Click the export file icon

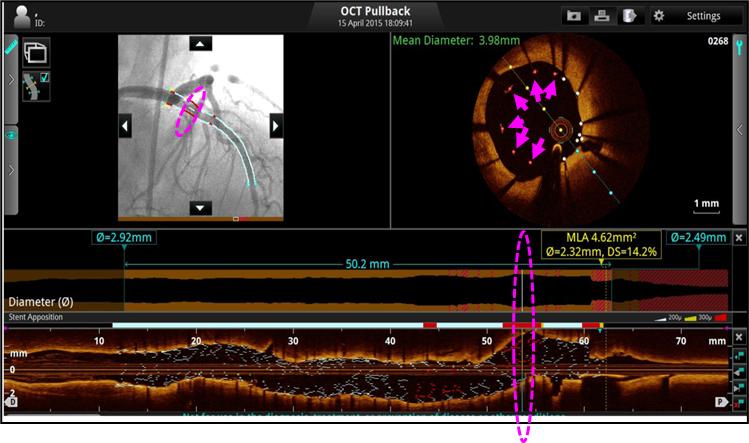click(x=629, y=16)
